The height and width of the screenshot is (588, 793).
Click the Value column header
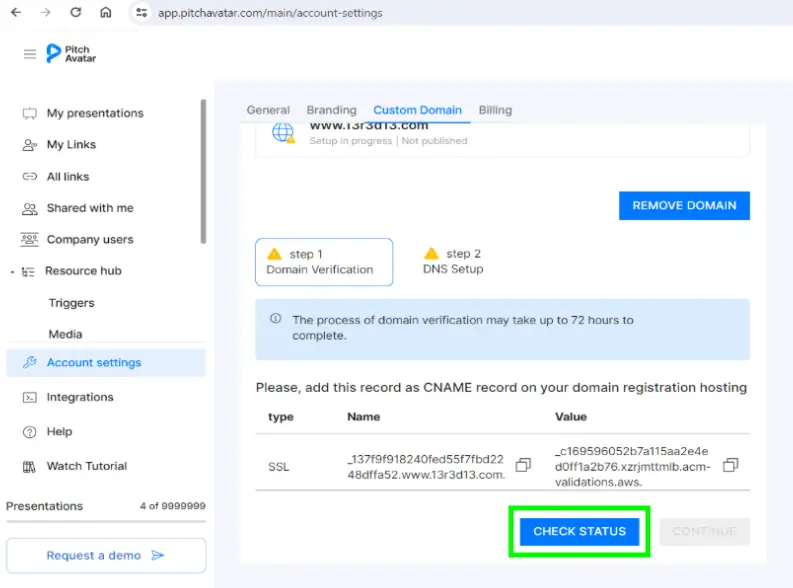[x=571, y=417]
